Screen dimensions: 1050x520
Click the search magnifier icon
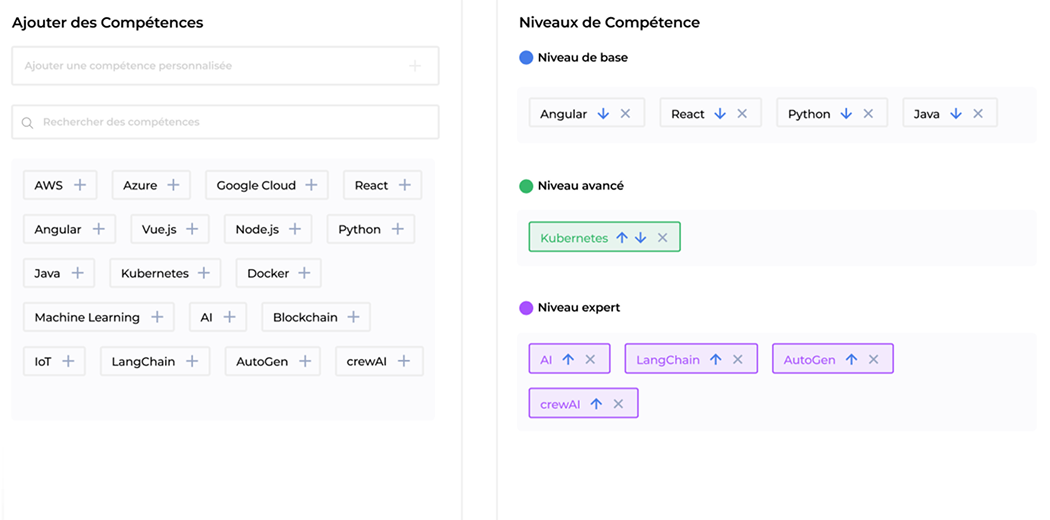[27, 122]
